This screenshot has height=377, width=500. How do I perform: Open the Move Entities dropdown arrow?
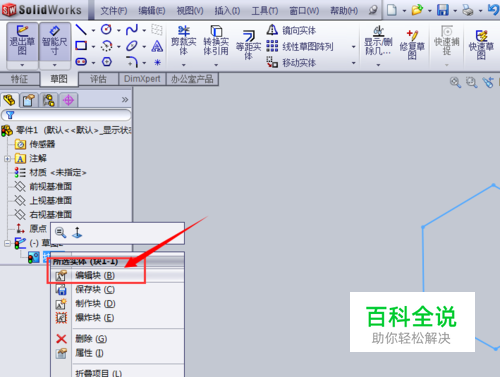(x=354, y=63)
